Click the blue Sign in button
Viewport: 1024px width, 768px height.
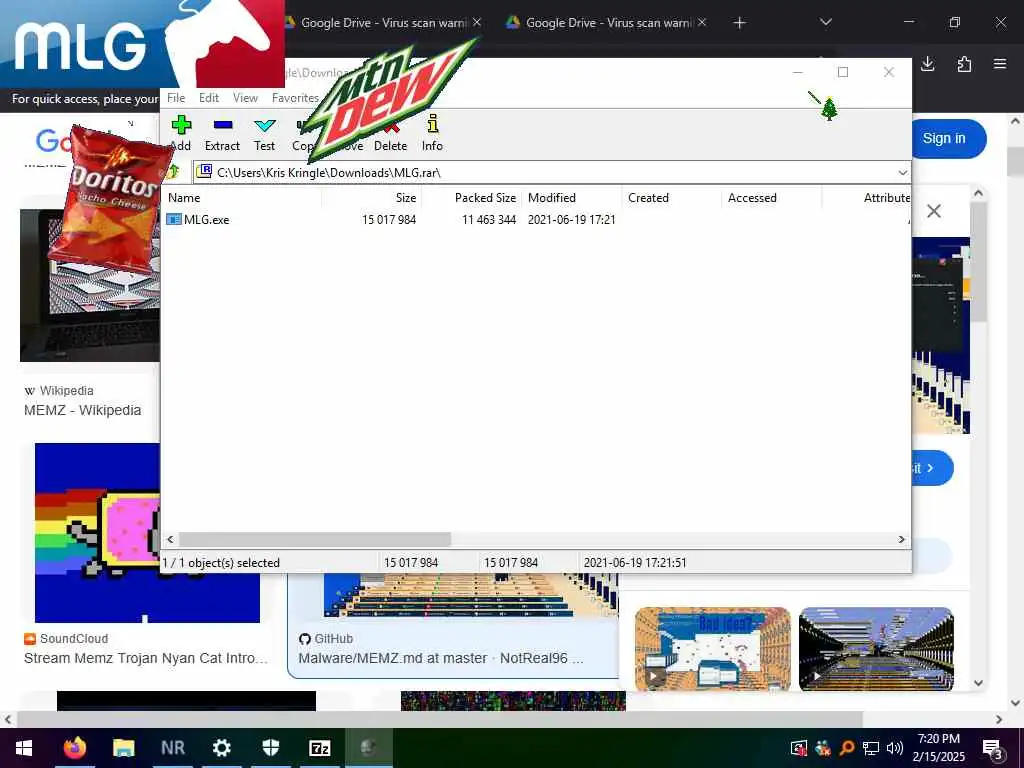click(944, 138)
